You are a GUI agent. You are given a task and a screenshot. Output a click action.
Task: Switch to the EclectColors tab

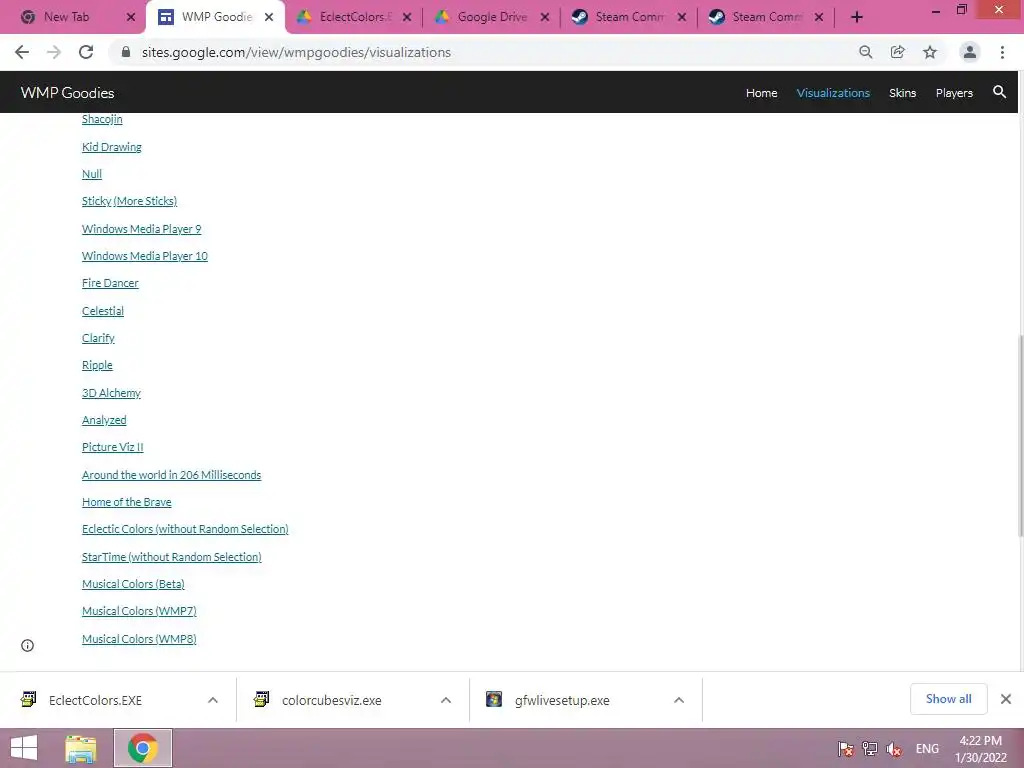[353, 17]
